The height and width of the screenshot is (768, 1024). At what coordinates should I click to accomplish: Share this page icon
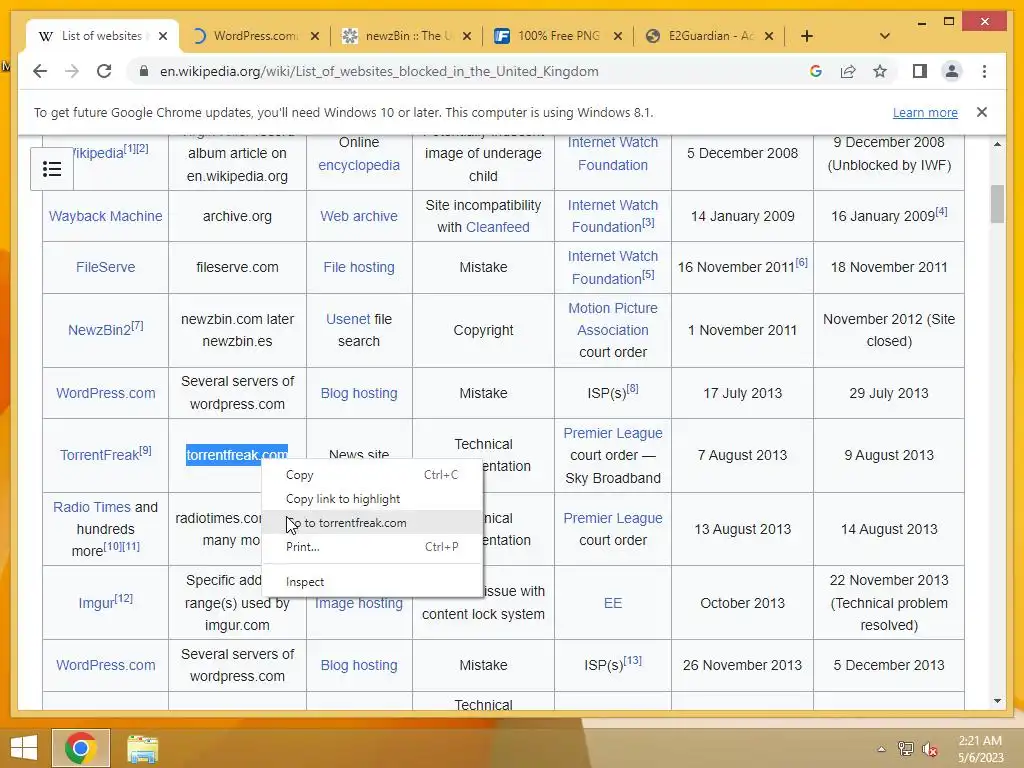(x=848, y=71)
